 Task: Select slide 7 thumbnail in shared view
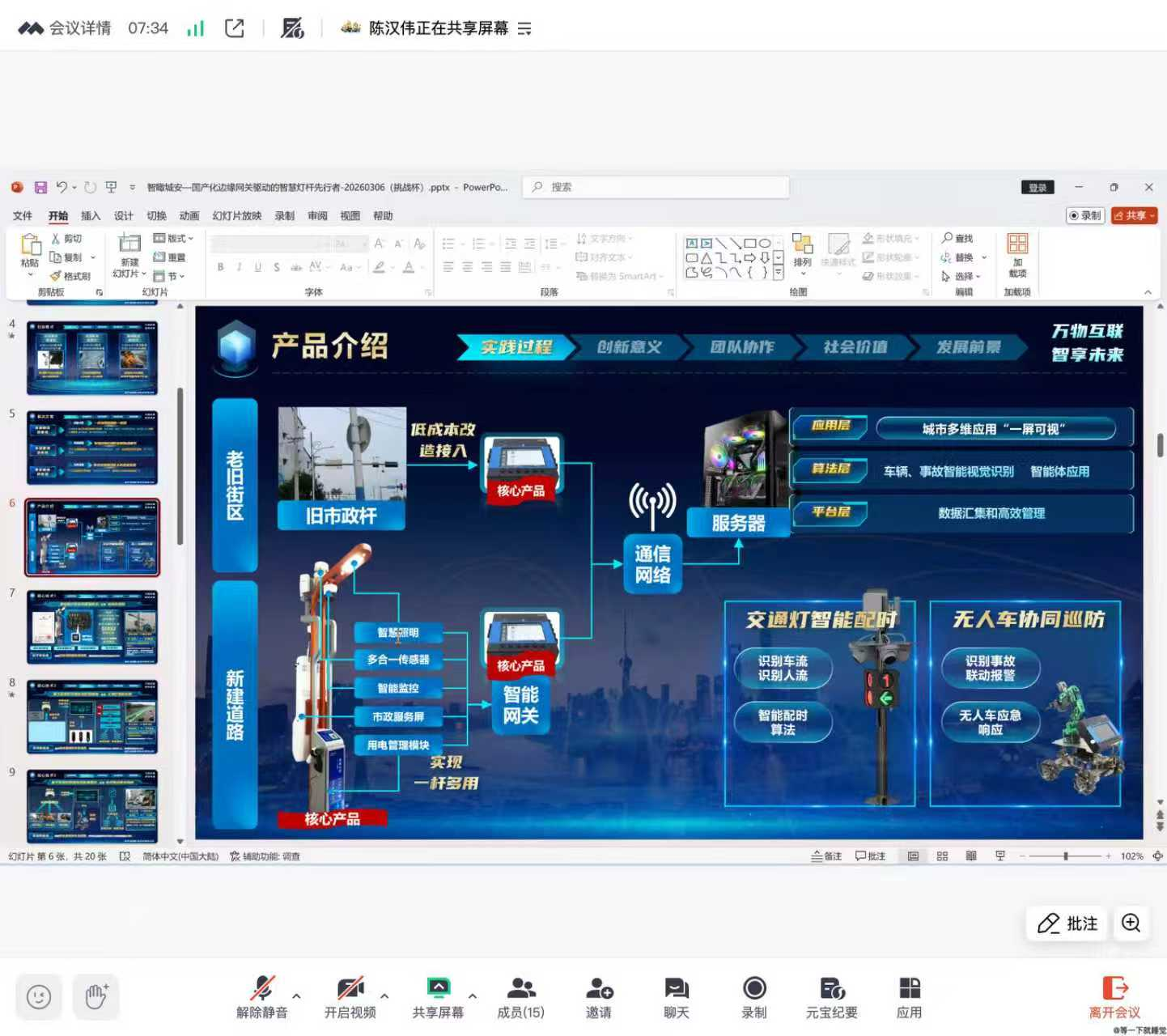[92, 627]
